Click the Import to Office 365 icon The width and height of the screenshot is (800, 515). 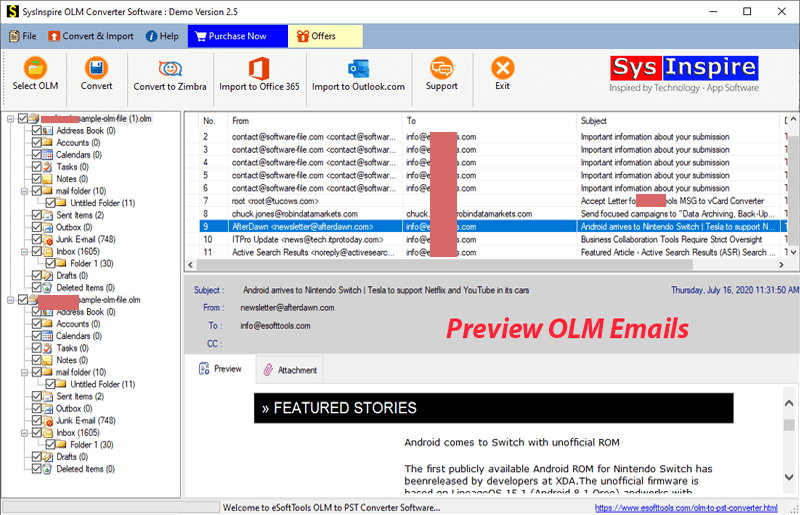pos(259,68)
